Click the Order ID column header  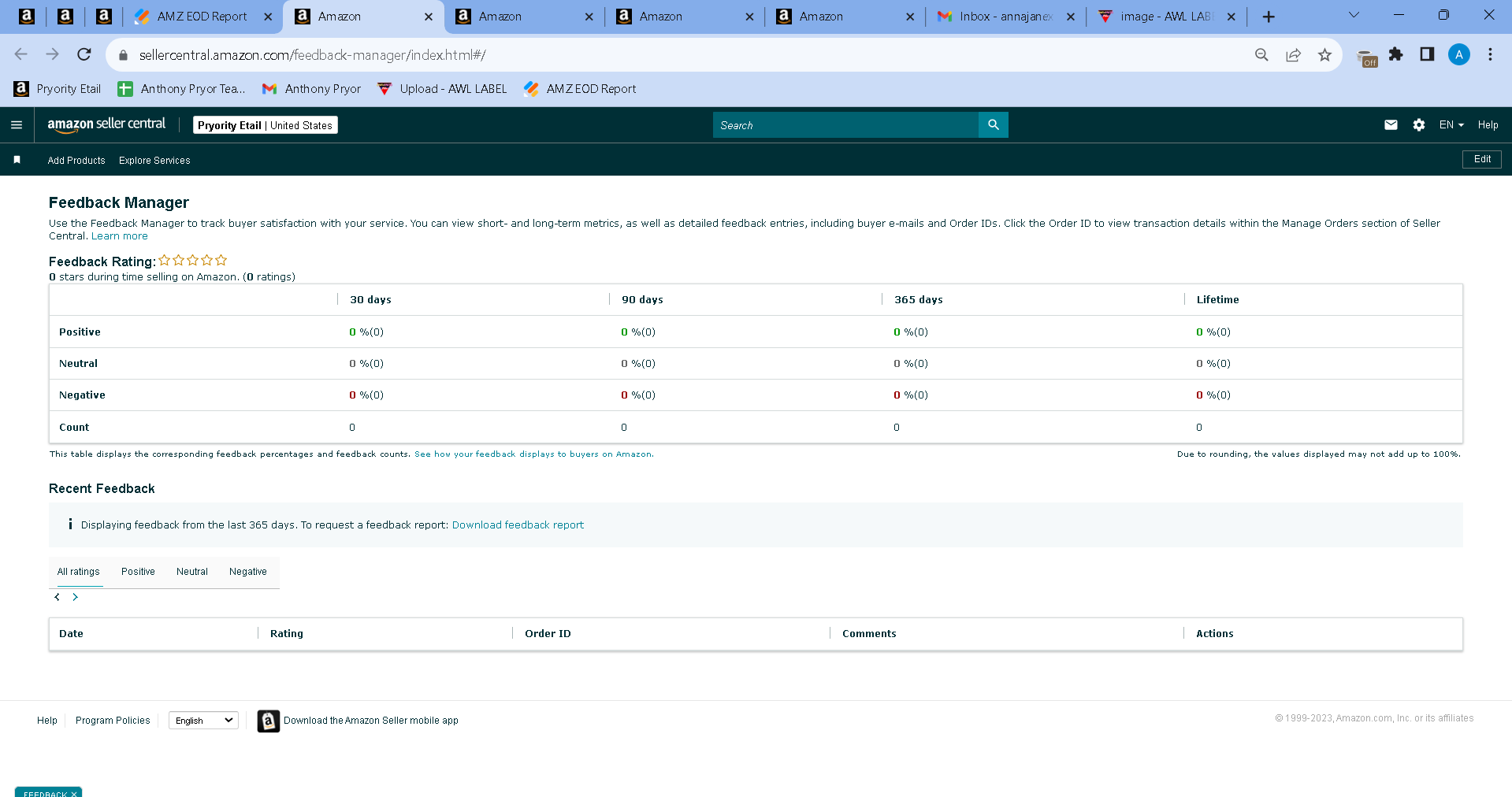[548, 634]
